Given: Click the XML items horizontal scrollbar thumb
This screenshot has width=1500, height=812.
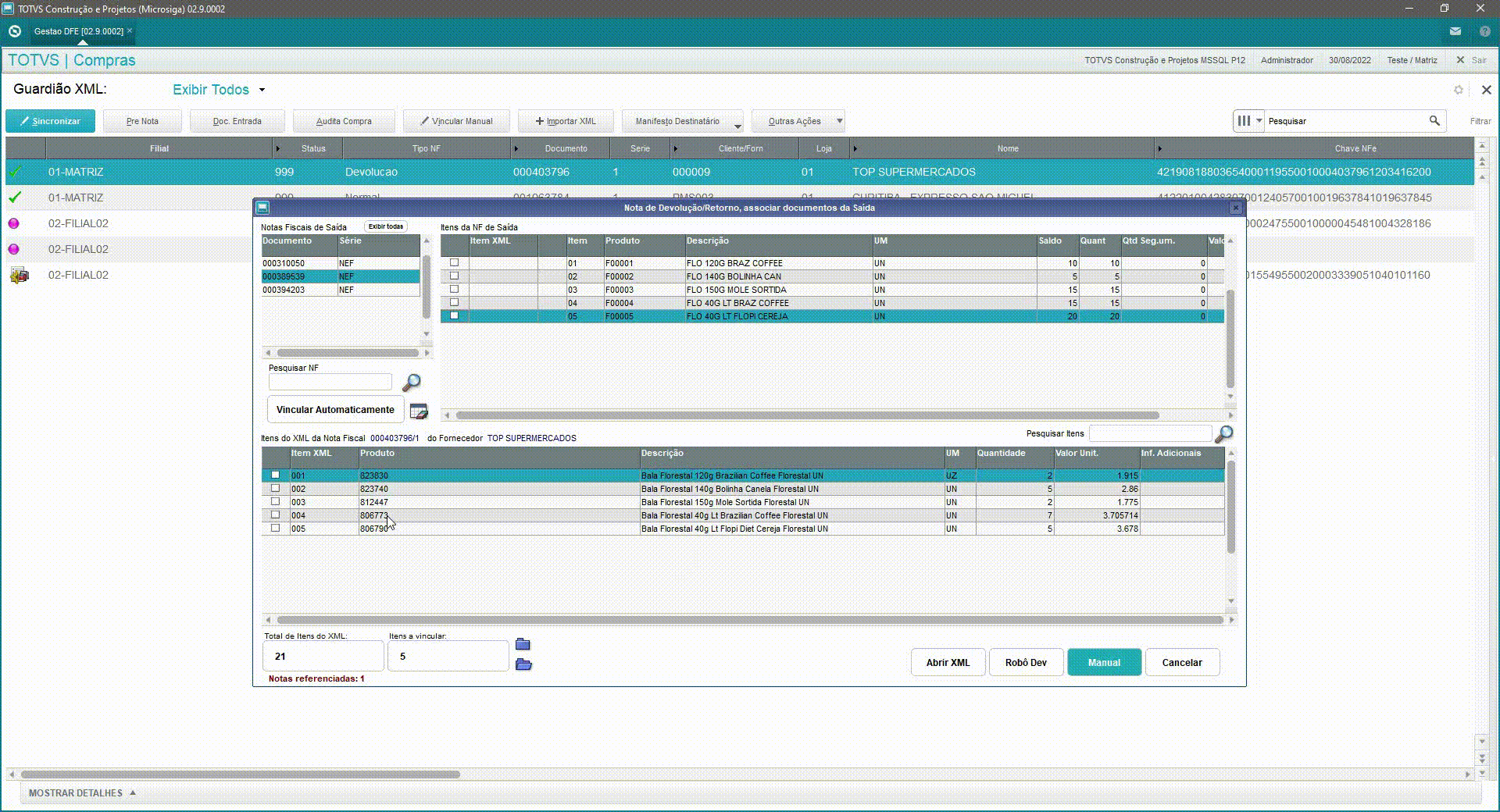Looking at the screenshot, I should (x=749, y=620).
